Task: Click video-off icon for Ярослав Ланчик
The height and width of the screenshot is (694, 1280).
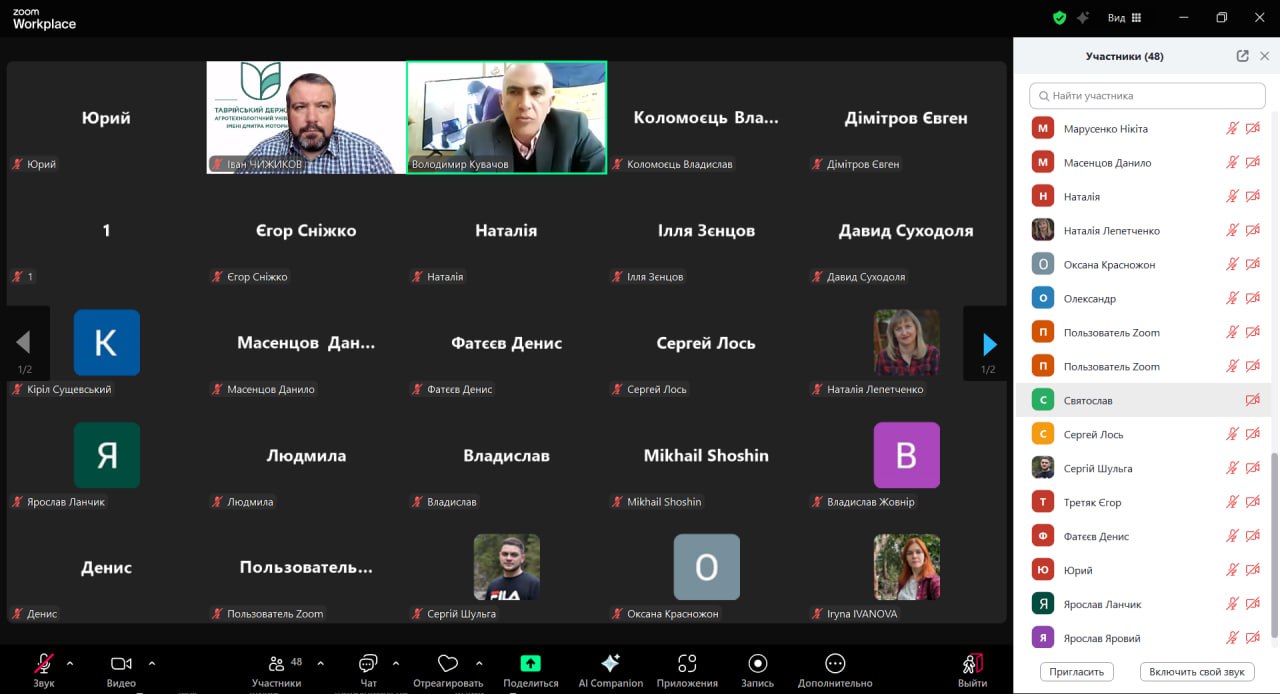Action: point(1253,605)
